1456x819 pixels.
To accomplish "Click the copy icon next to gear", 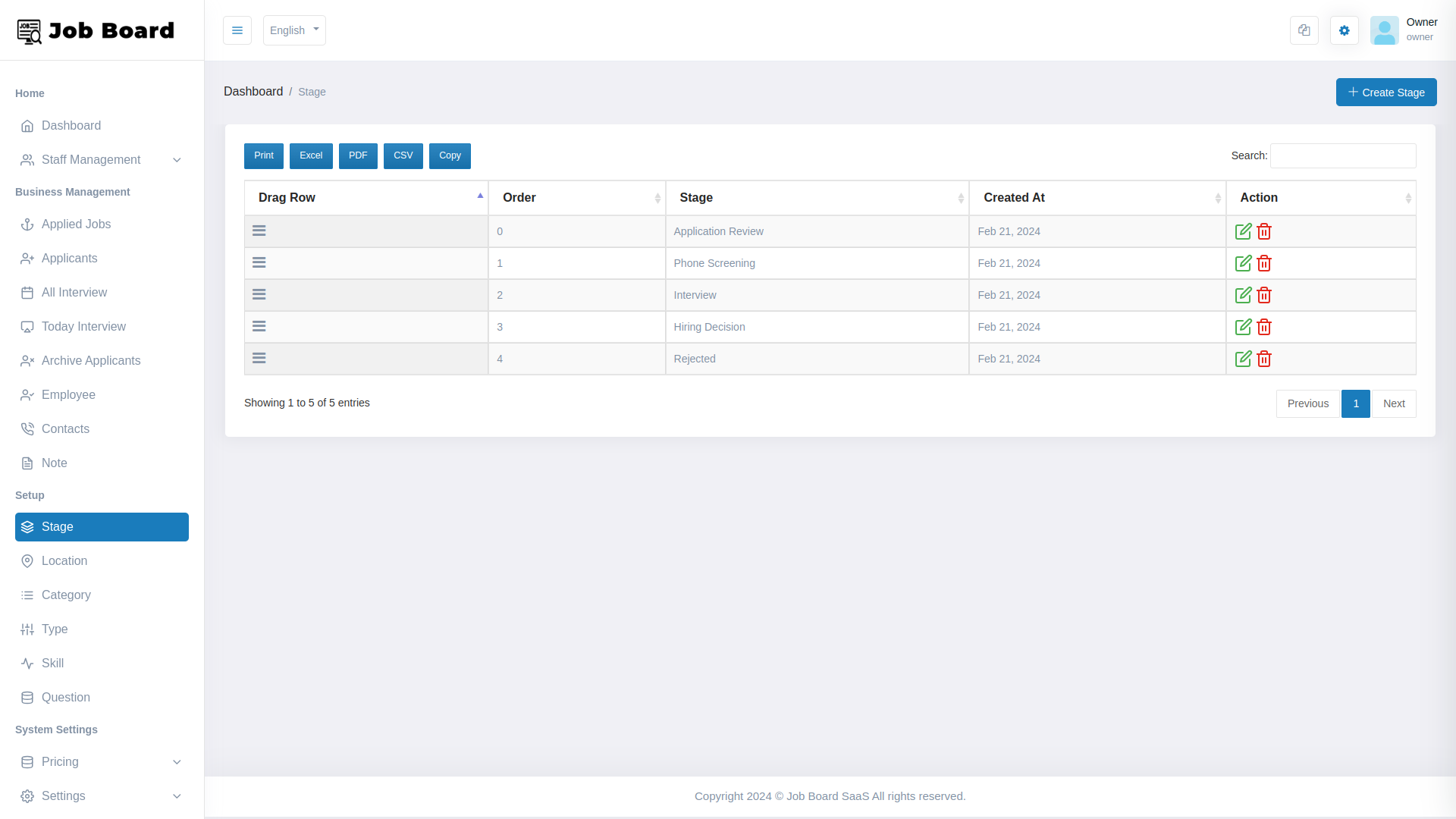I will (1304, 30).
